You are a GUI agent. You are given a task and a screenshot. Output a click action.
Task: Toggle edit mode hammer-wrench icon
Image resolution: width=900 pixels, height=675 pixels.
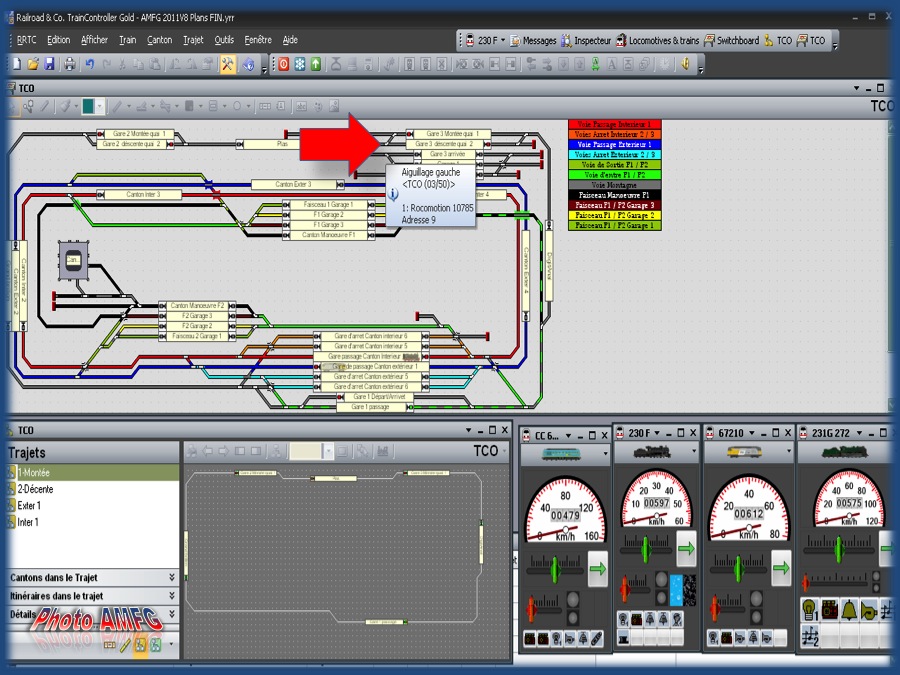pyautogui.click(x=228, y=64)
